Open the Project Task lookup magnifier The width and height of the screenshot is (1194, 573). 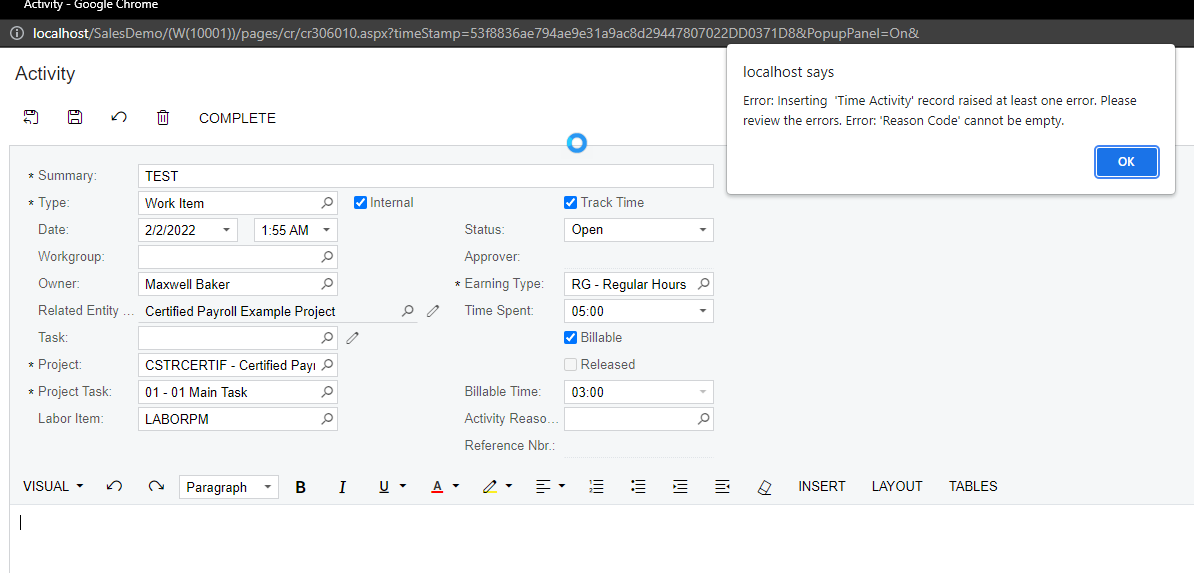pyautogui.click(x=327, y=392)
